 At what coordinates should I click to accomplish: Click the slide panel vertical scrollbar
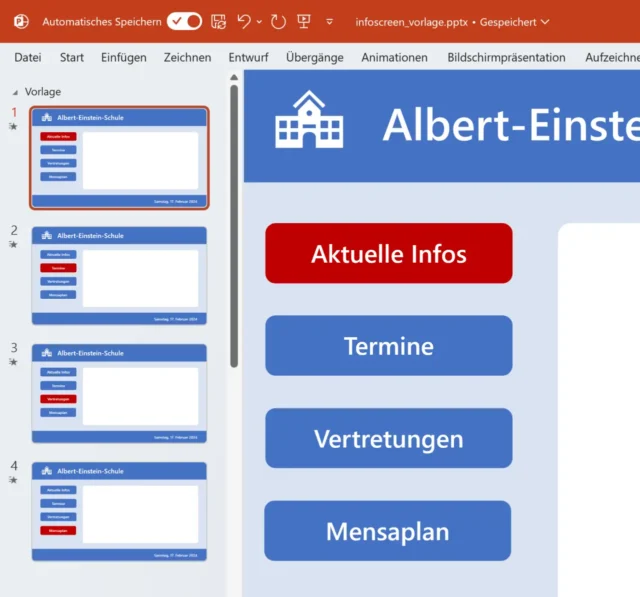[x=234, y=220]
